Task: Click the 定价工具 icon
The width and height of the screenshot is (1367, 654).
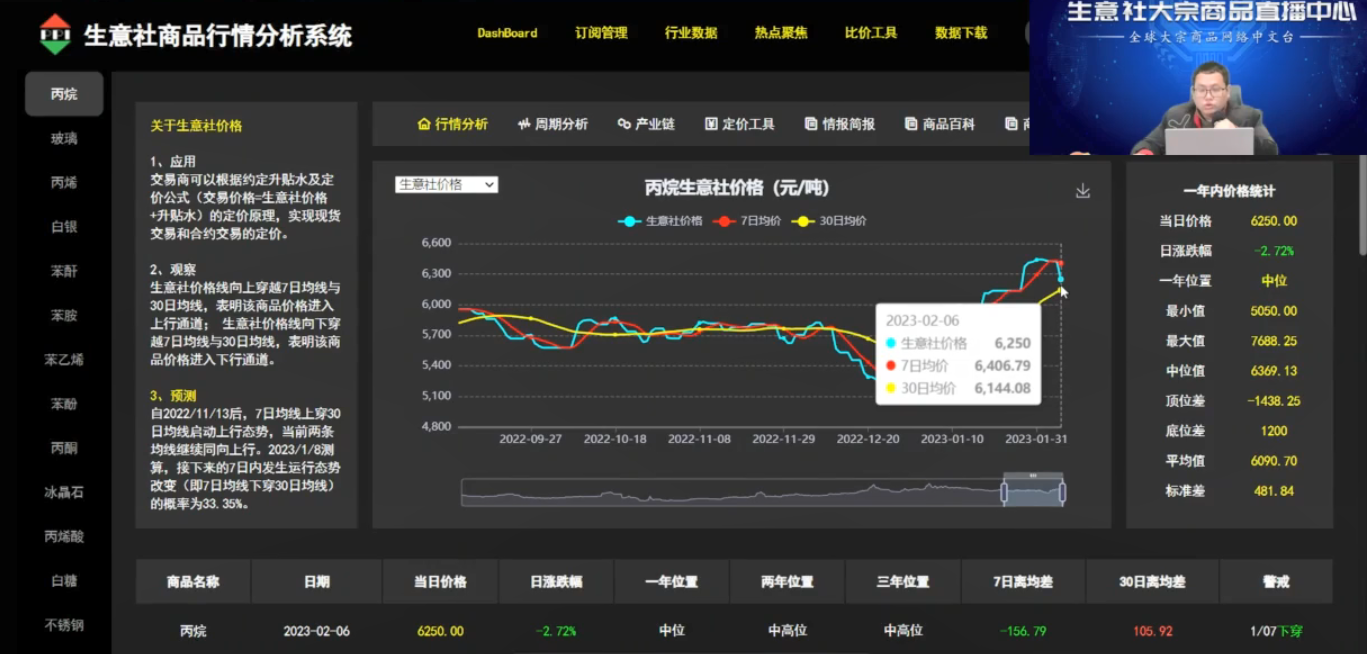Action: [711, 124]
